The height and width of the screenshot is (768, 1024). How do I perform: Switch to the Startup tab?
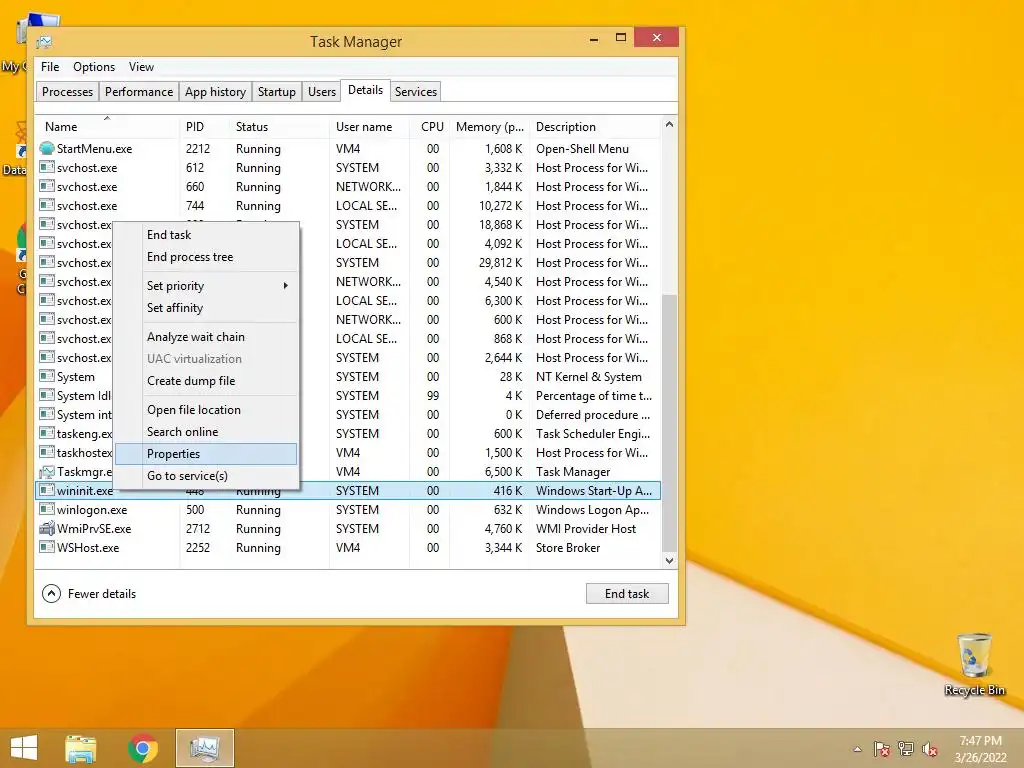[x=277, y=91]
